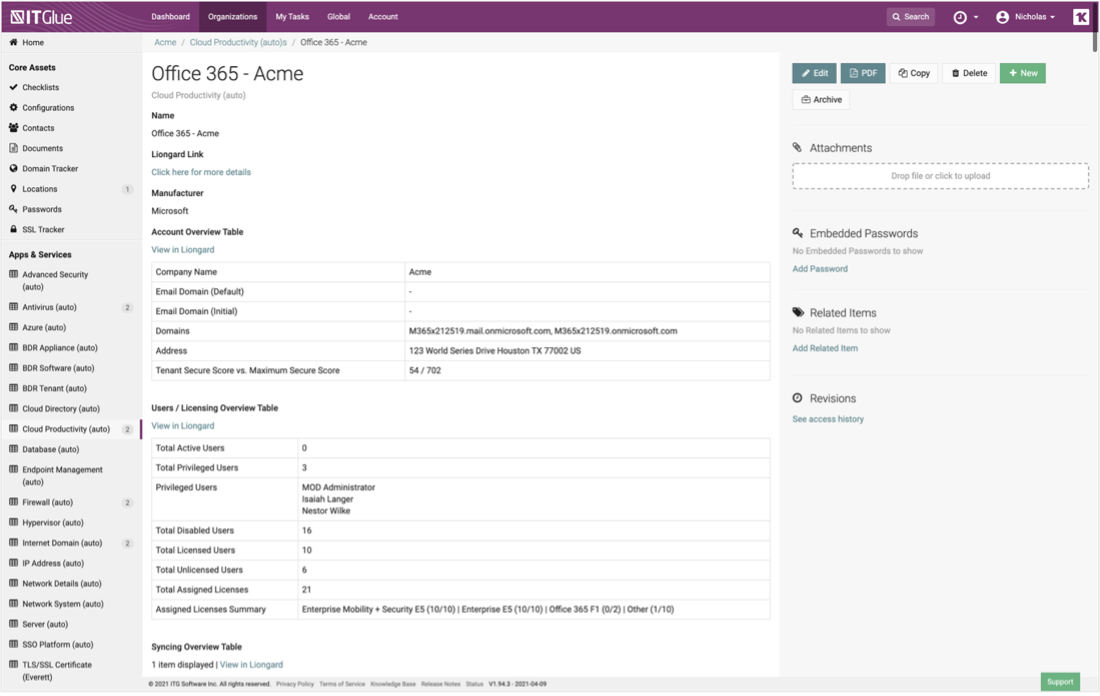Select the Organizations tab
The image size is (1100, 696).
tap(232, 17)
